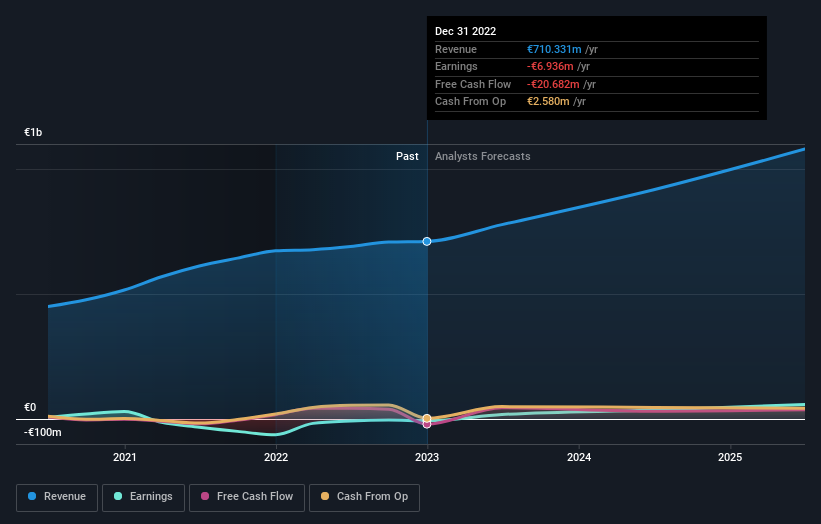Click the €1b y-axis label
This screenshot has width=821, height=524.
click(33, 132)
